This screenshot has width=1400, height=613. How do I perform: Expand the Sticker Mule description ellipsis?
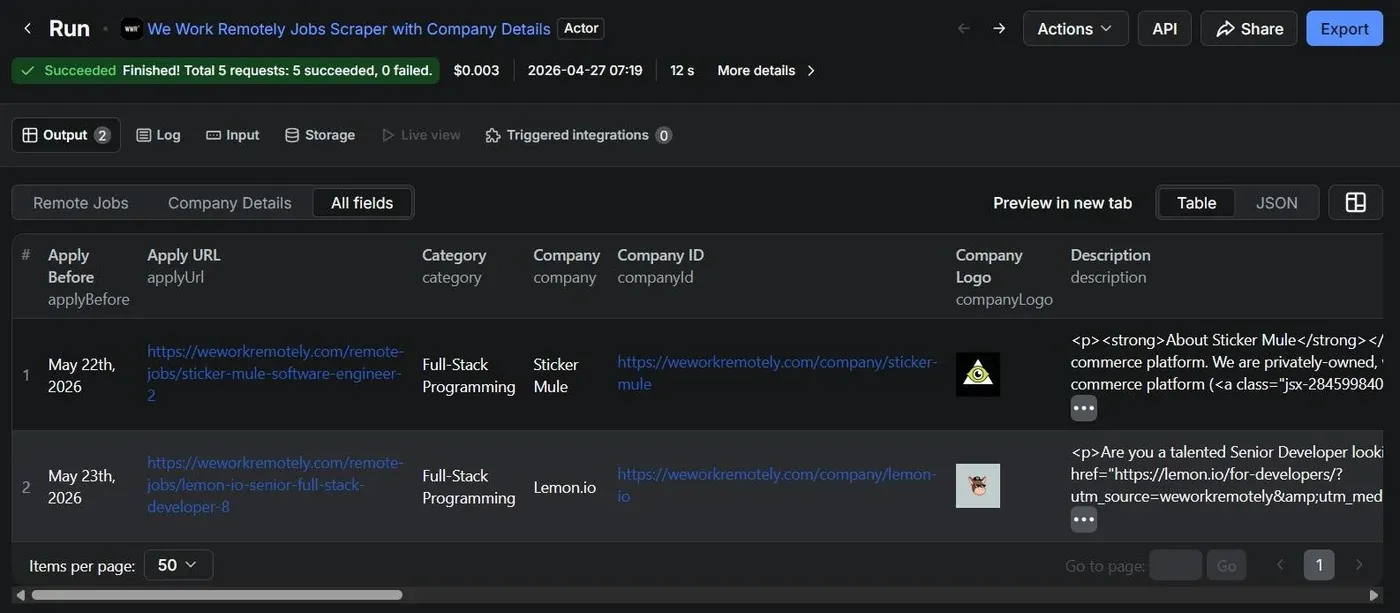[1084, 408]
